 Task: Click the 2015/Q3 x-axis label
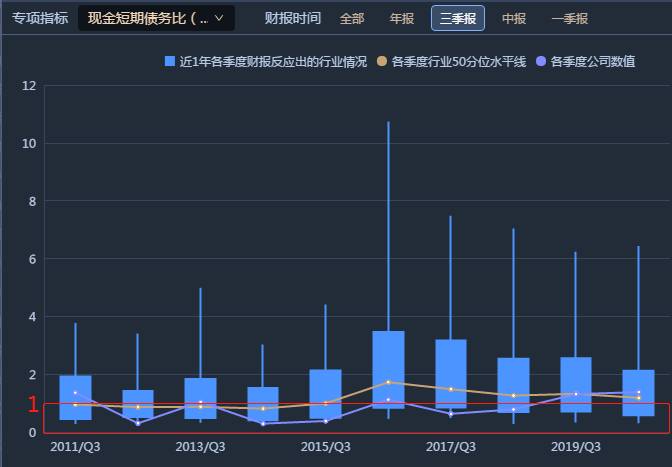coord(326,446)
